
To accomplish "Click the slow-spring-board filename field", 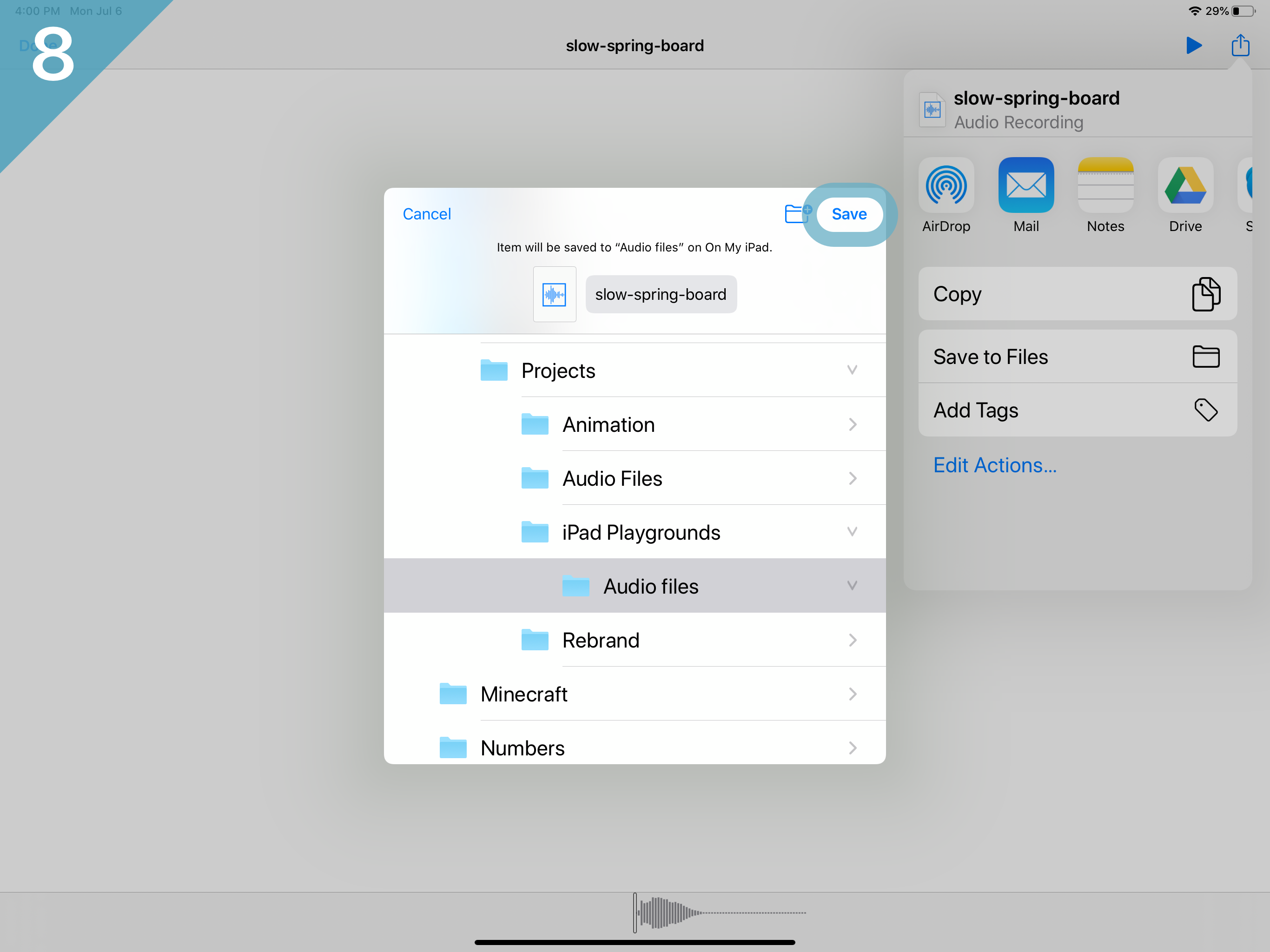I will pyautogui.click(x=661, y=295).
